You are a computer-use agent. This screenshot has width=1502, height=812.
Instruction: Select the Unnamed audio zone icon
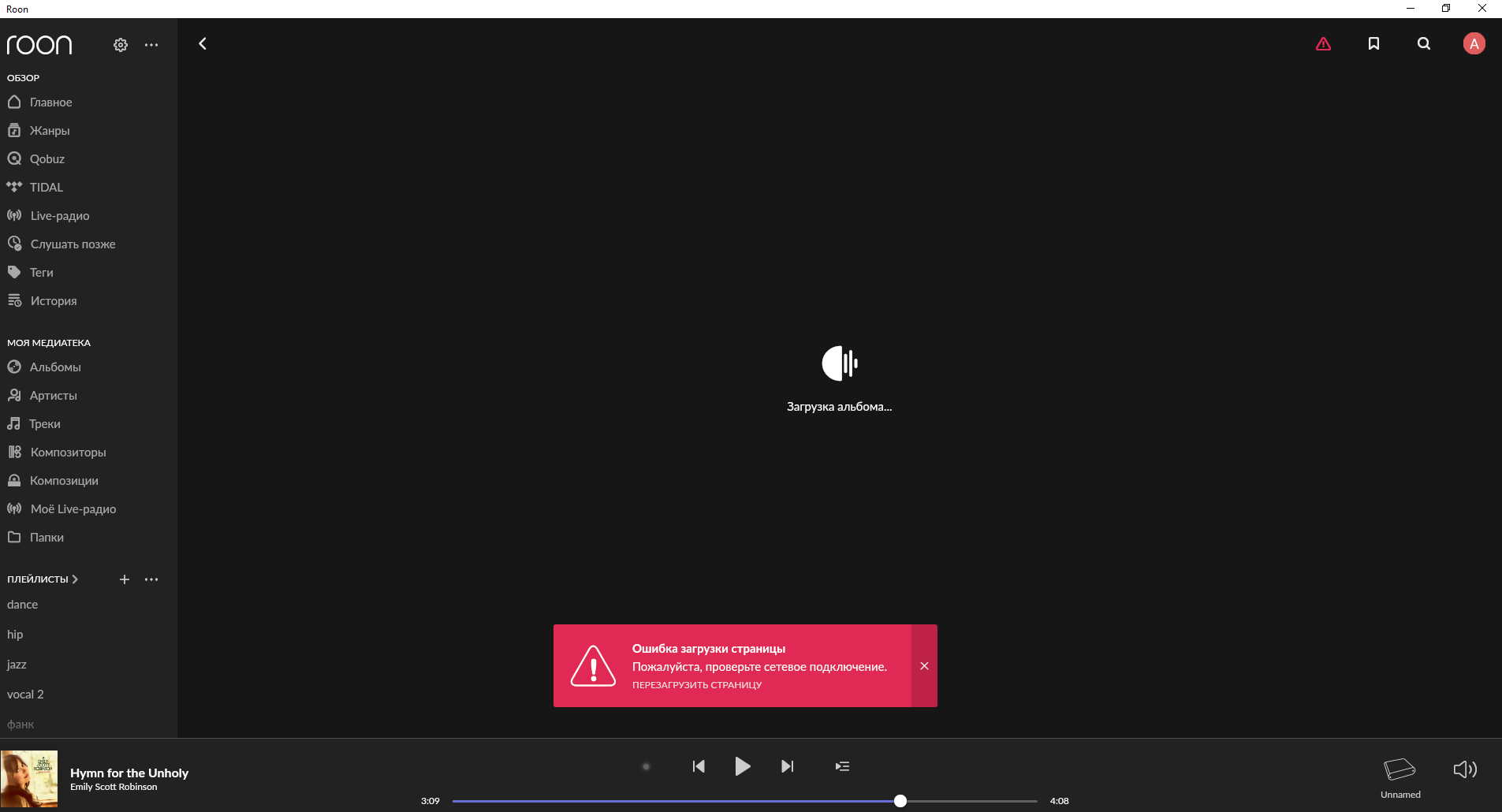pyautogui.click(x=1400, y=769)
